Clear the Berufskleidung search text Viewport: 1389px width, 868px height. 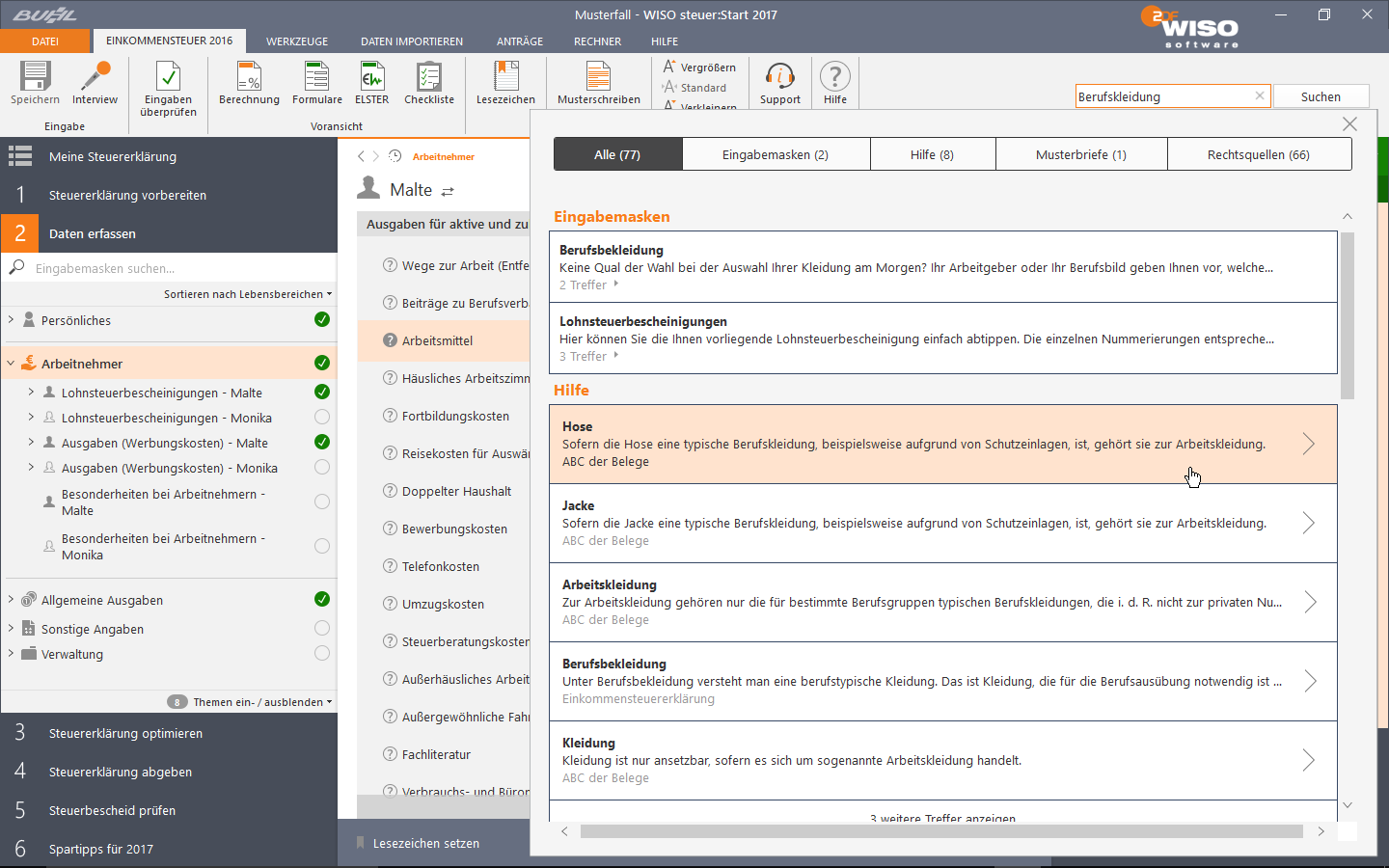click(x=1260, y=96)
